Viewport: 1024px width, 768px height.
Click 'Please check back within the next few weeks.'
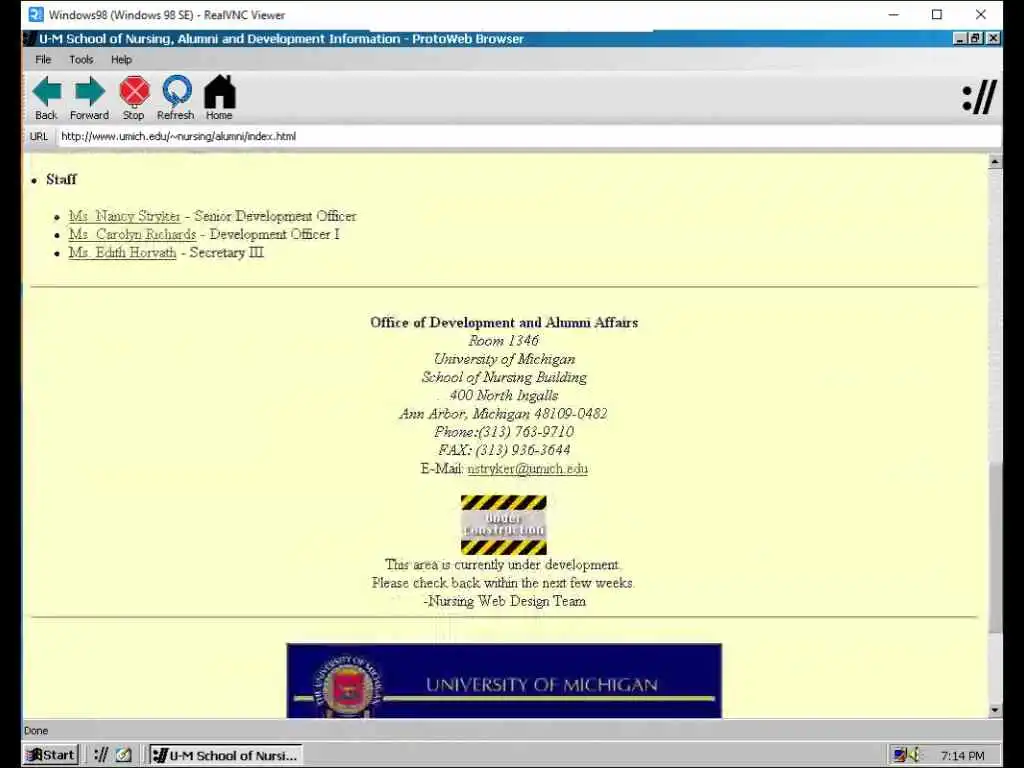pyautogui.click(x=503, y=583)
